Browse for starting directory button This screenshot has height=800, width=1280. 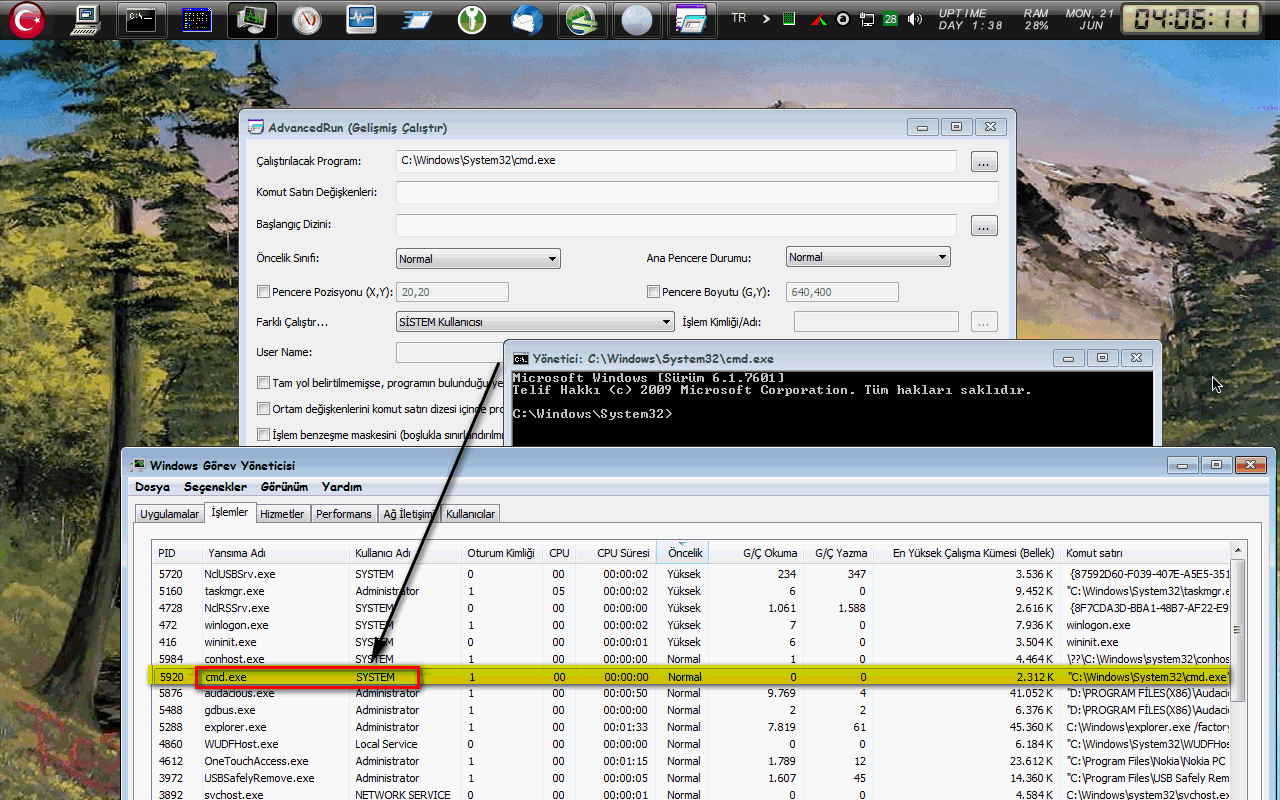(x=984, y=226)
